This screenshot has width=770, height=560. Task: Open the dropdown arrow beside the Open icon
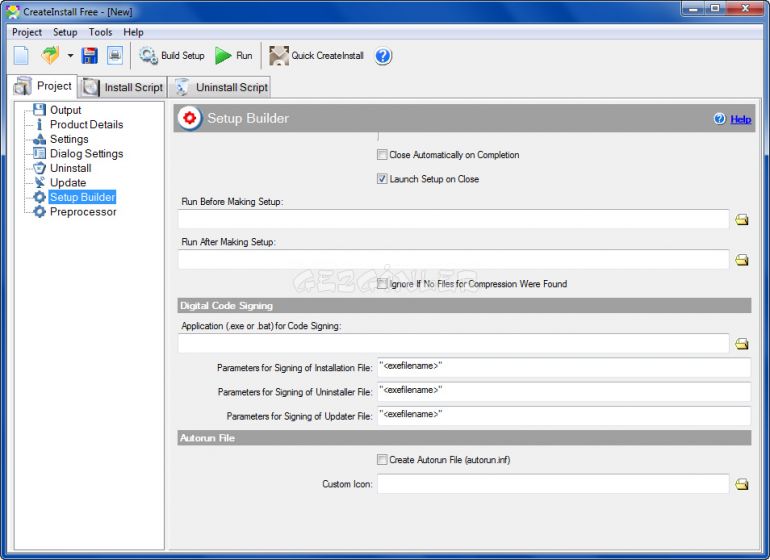click(70, 56)
